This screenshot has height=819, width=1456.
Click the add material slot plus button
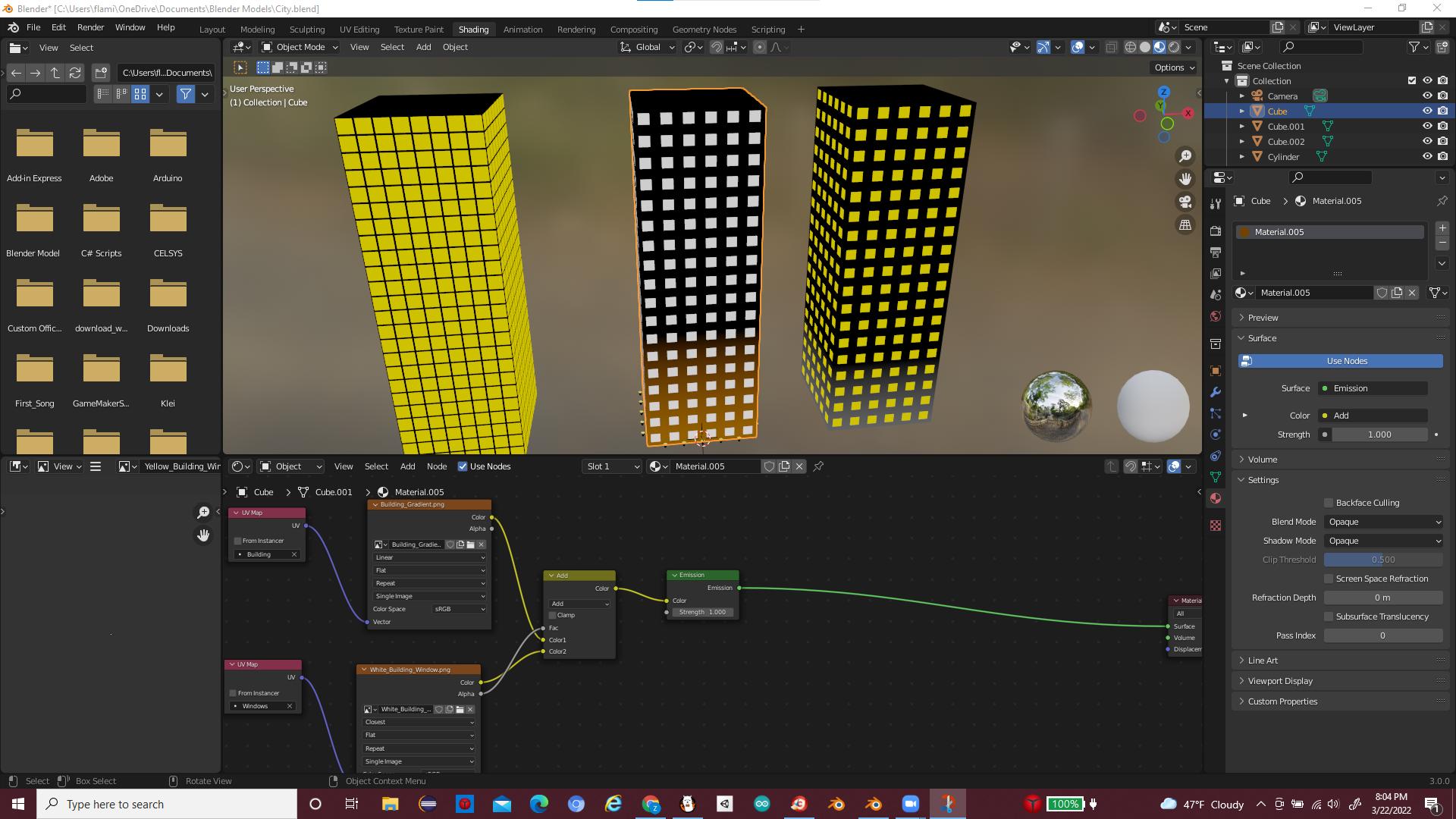(1442, 227)
